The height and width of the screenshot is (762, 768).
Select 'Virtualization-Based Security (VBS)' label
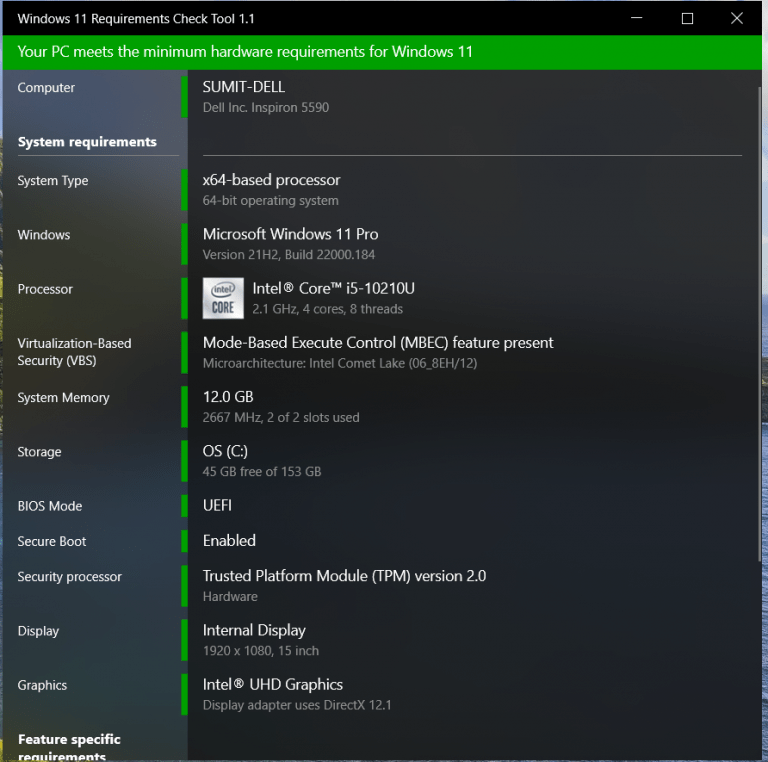[x=74, y=352]
